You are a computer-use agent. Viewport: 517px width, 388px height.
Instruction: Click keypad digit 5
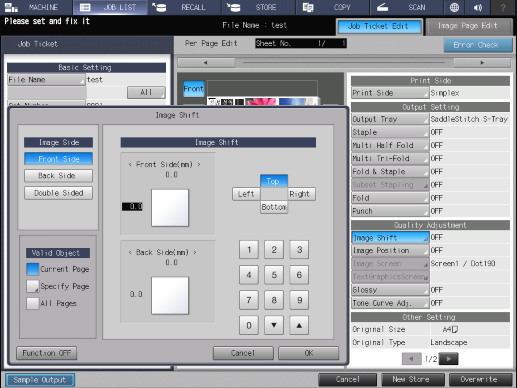point(274,275)
